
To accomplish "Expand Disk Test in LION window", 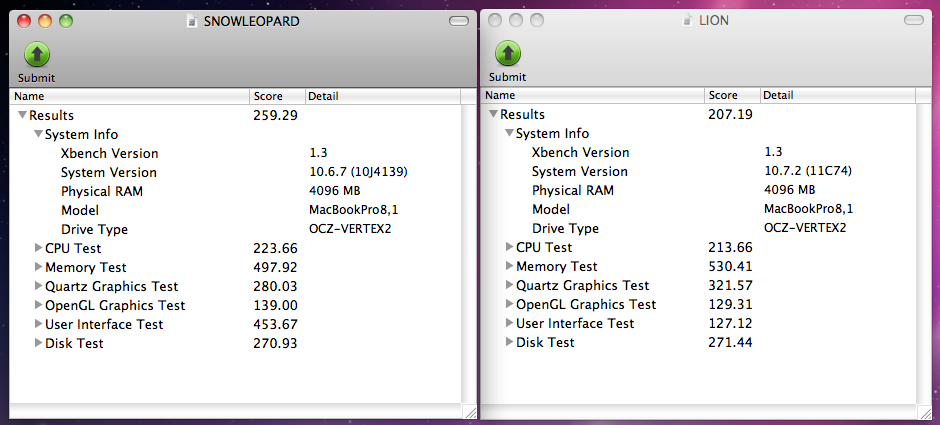I will 510,342.
